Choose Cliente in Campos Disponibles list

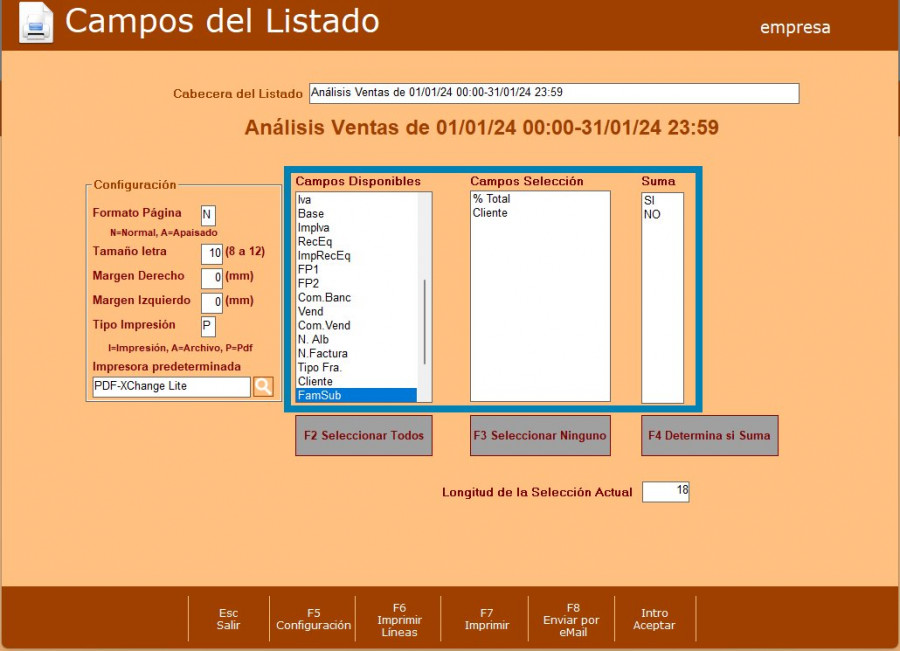click(x=356, y=382)
